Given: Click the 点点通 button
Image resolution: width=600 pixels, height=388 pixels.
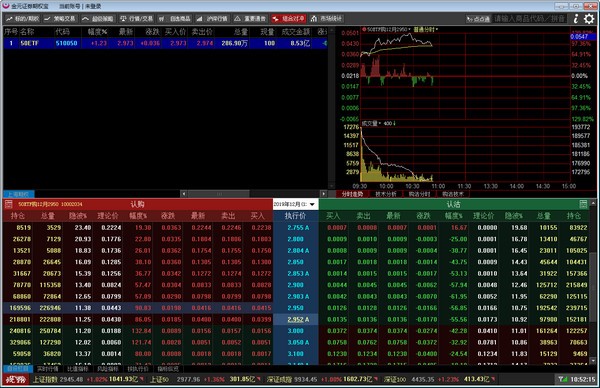Looking at the screenshot, I should tap(478, 18).
